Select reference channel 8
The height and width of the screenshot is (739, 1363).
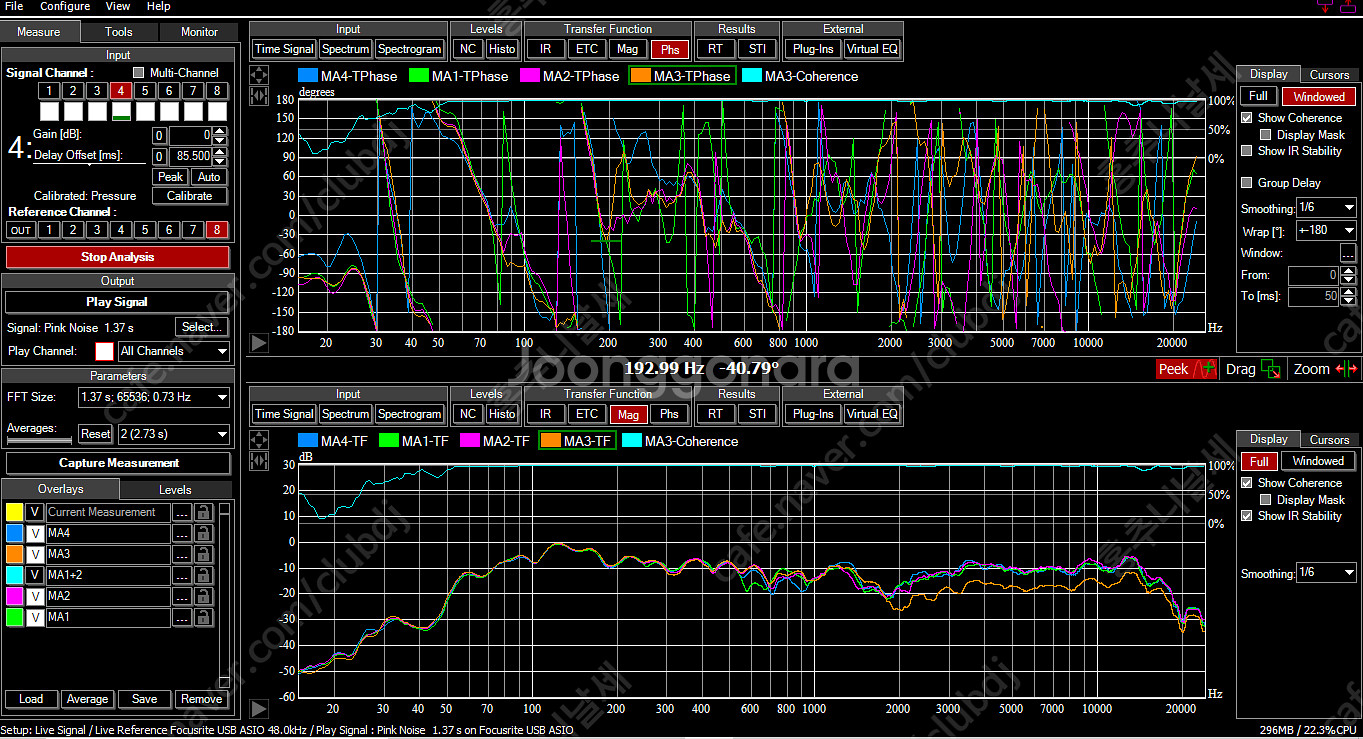217,230
